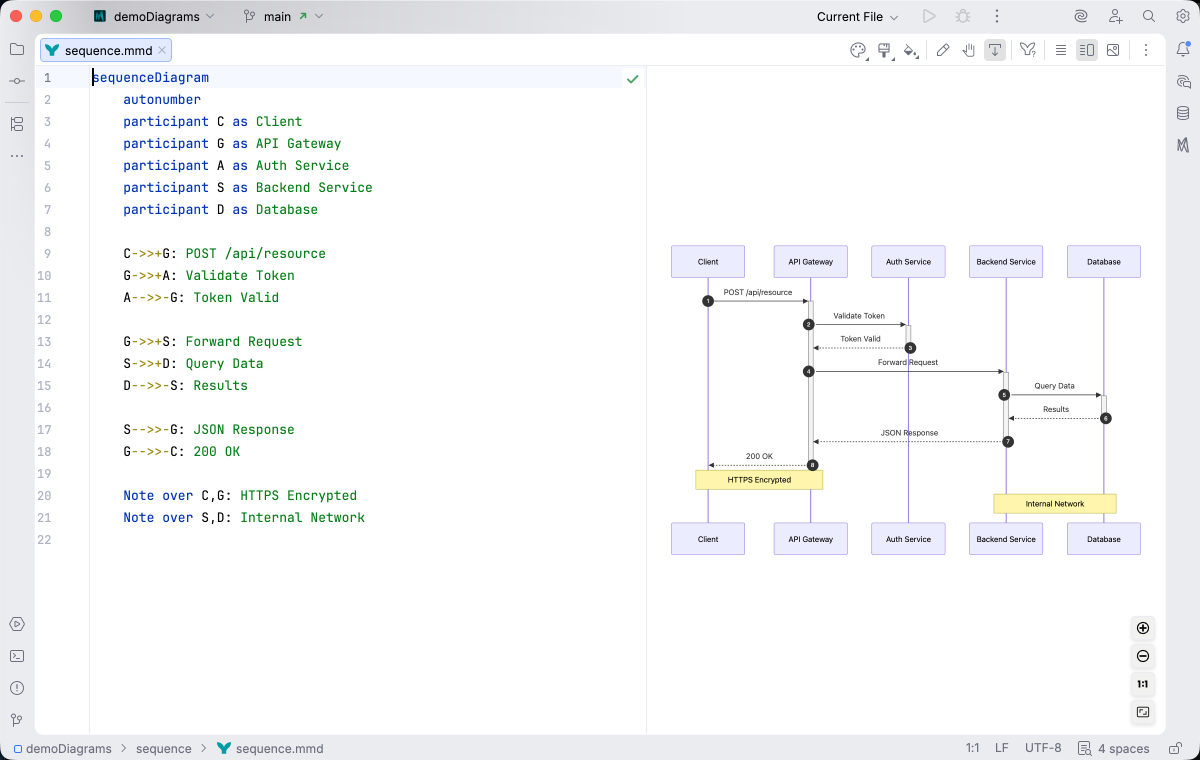Click the green inspection checkmark in editor
Viewport: 1200px width, 760px height.
pos(632,78)
